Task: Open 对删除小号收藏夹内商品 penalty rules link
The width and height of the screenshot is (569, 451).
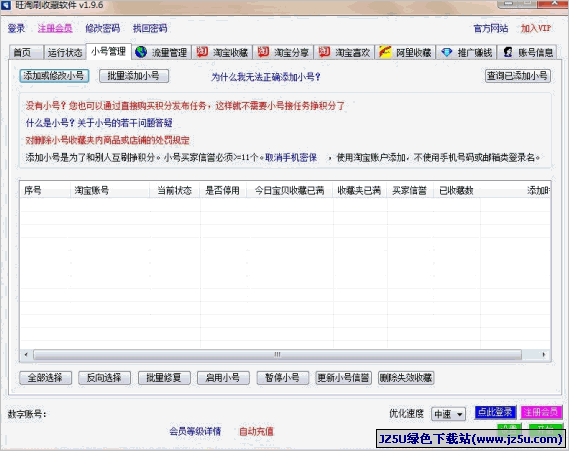Action: 107,140
